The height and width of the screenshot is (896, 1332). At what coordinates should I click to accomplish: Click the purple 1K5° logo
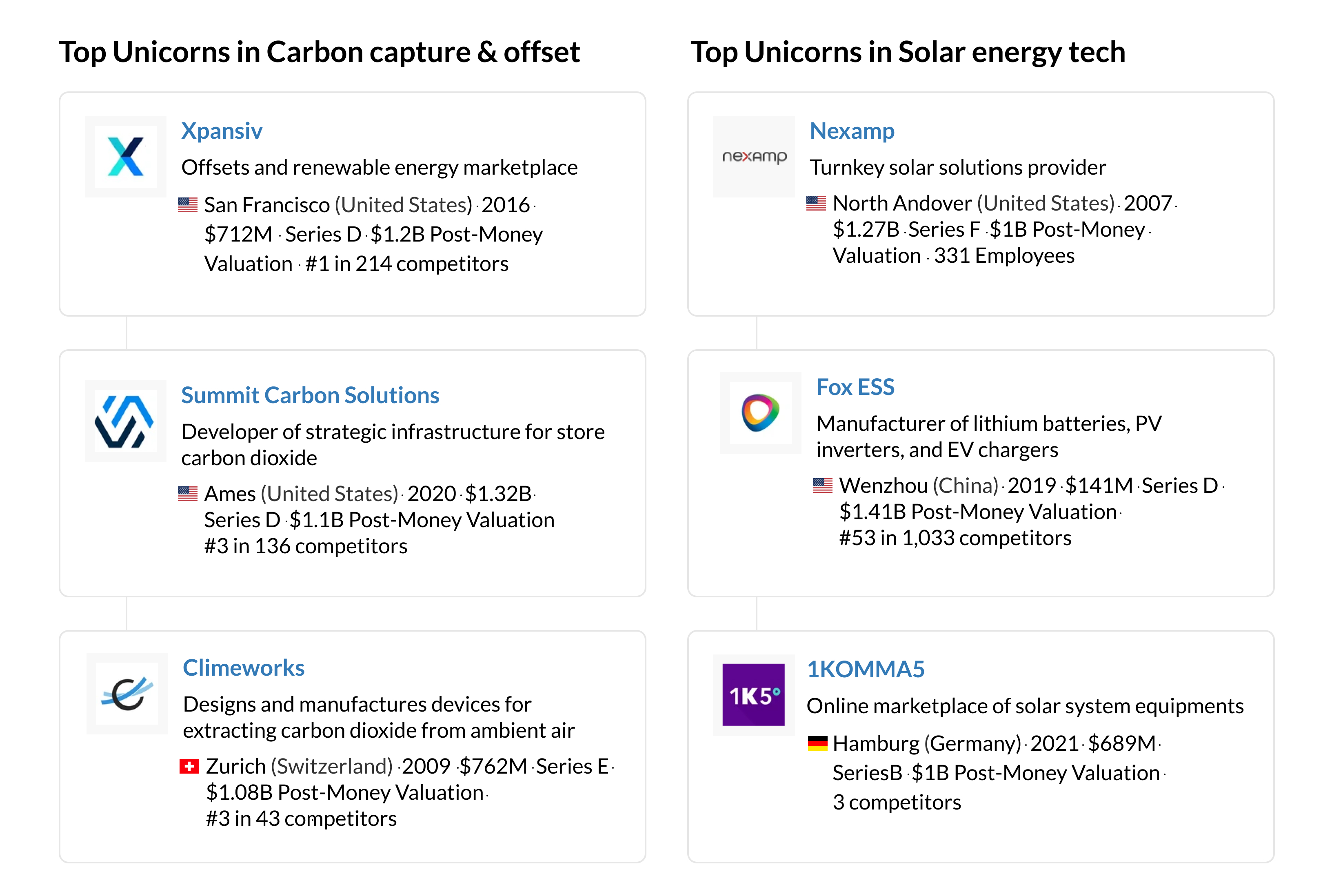click(753, 694)
